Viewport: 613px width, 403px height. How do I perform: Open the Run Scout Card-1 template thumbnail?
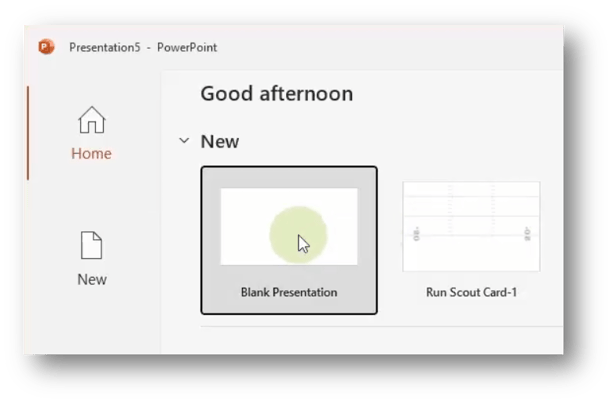(471, 226)
